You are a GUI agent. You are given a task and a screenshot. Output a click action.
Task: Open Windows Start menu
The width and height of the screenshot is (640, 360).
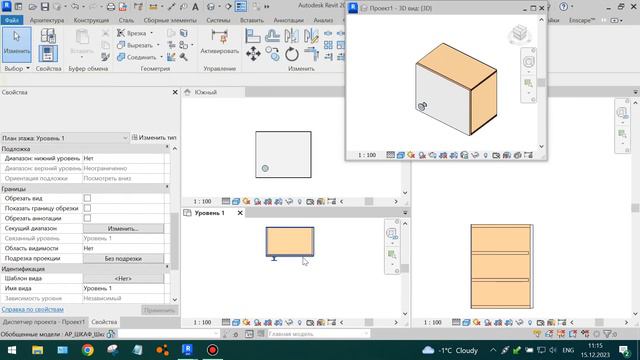click(x=12, y=350)
